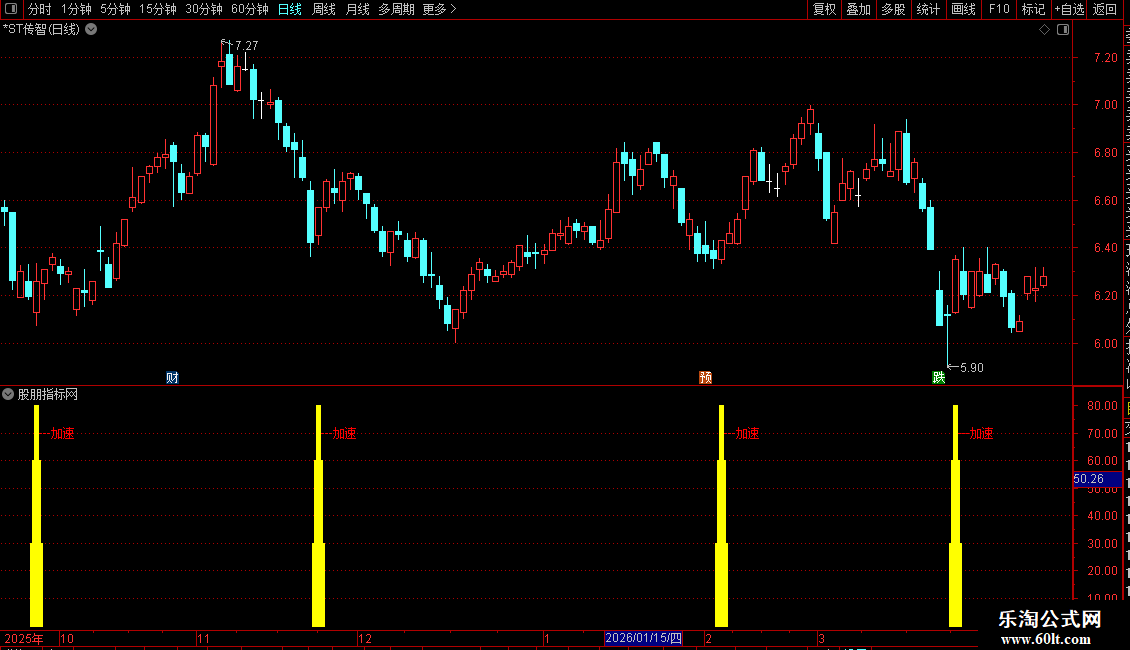Toggle the side panel icon at chart top right
1130x650 pixels.
[x=1063, y=30]
